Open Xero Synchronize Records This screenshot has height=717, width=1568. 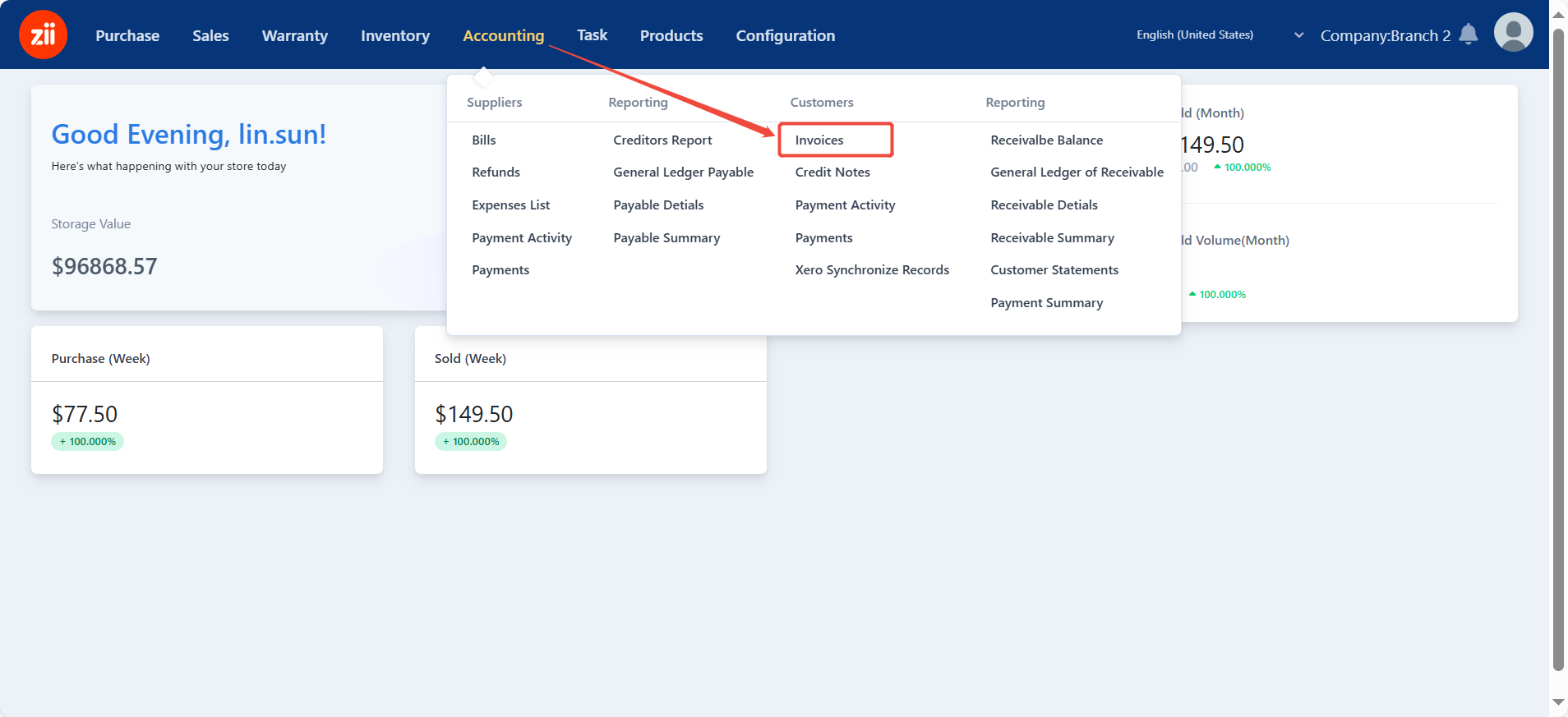click(872, 269)
